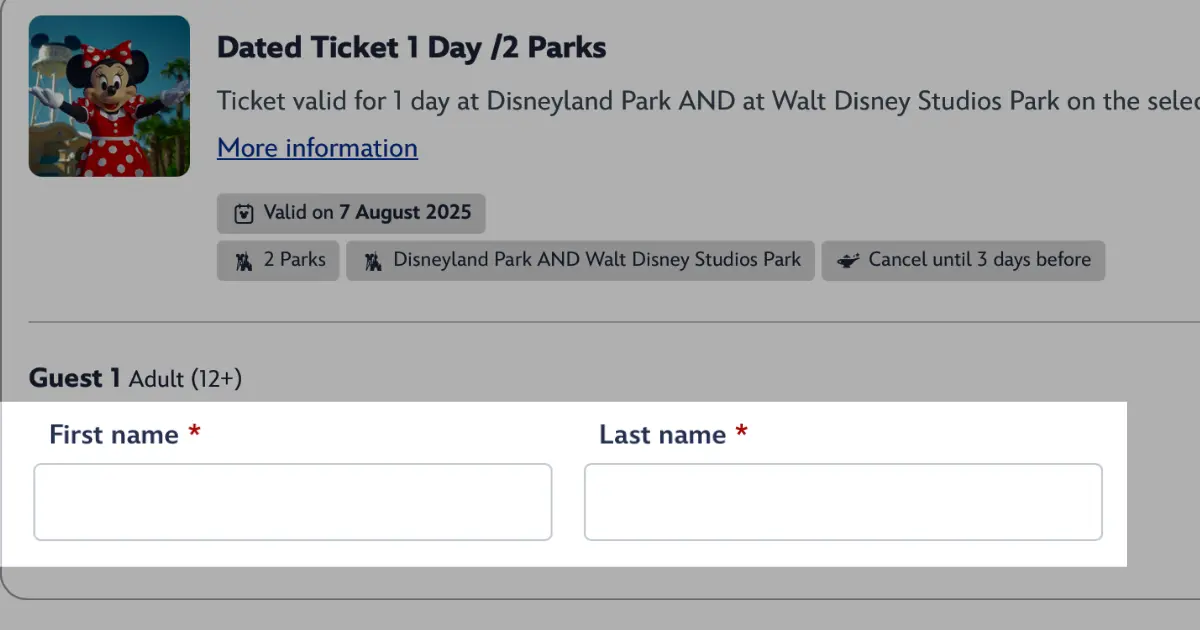
Task: Click castle icon beside Disneyland Park AND Walt
Action: pos(373,260)
